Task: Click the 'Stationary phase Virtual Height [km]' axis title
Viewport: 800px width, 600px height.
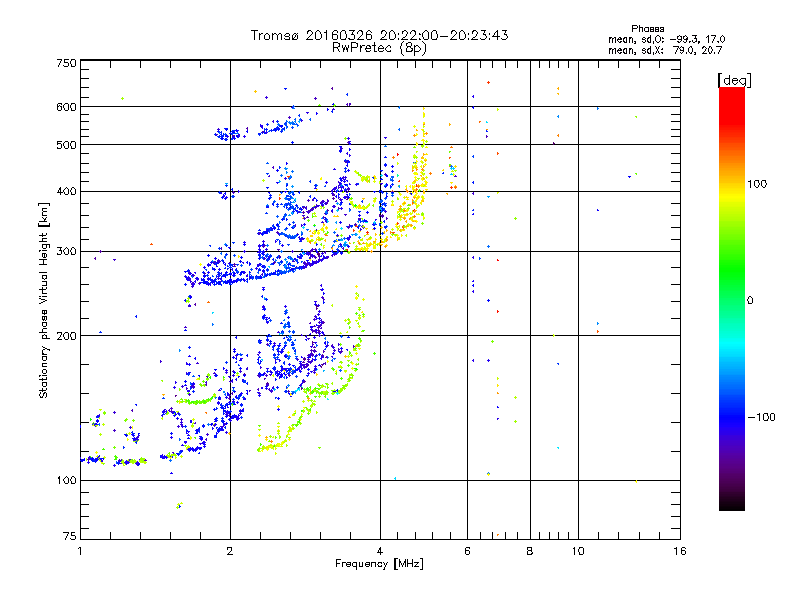Action: [44, 301]
